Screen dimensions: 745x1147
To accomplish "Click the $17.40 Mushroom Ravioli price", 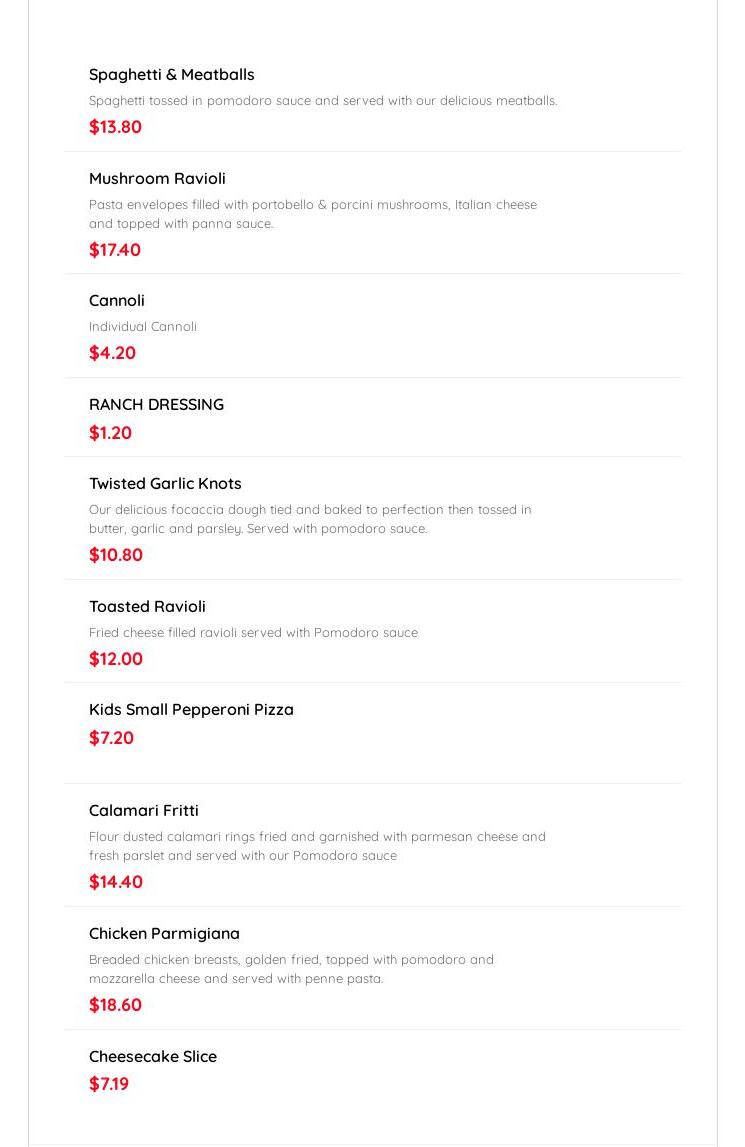I will tap(115, 250).
